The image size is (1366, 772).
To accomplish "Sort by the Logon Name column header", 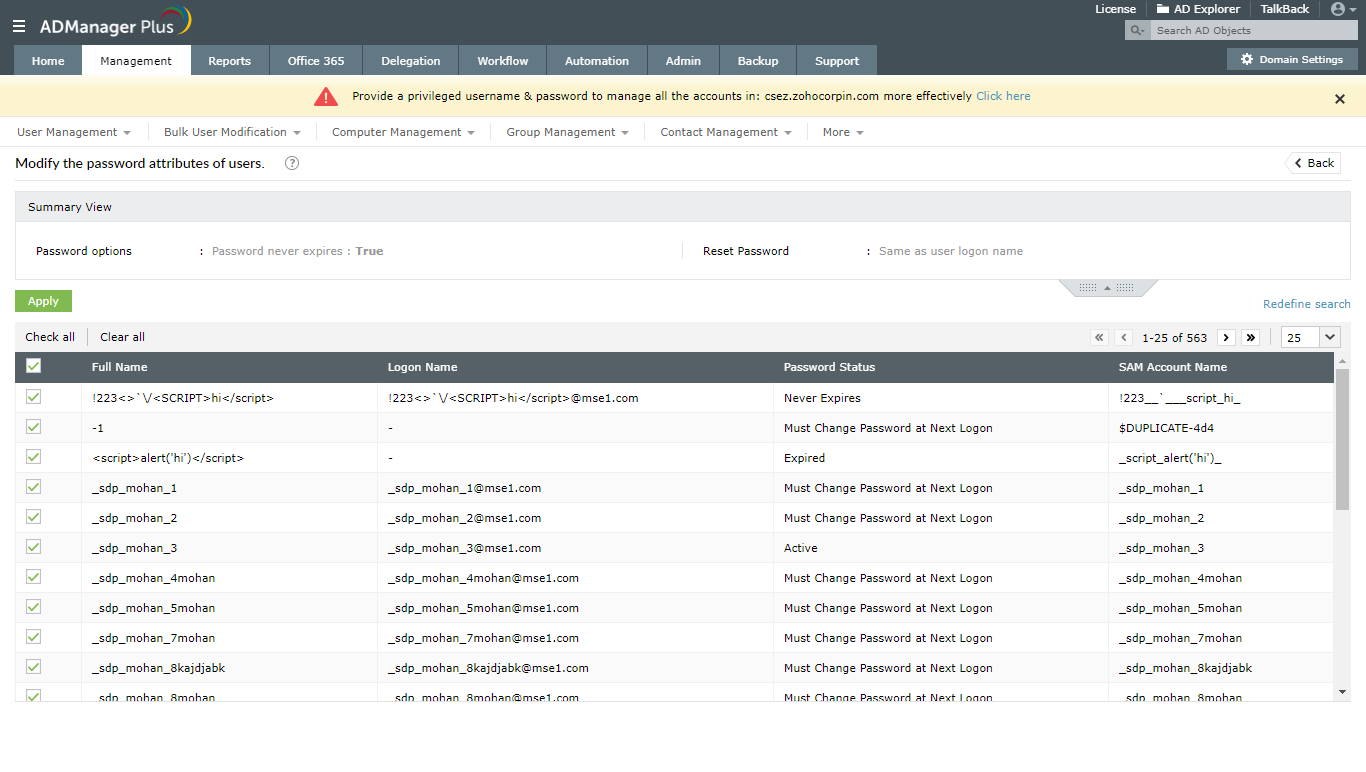I will pyautogui.click(x=422, y=367).
